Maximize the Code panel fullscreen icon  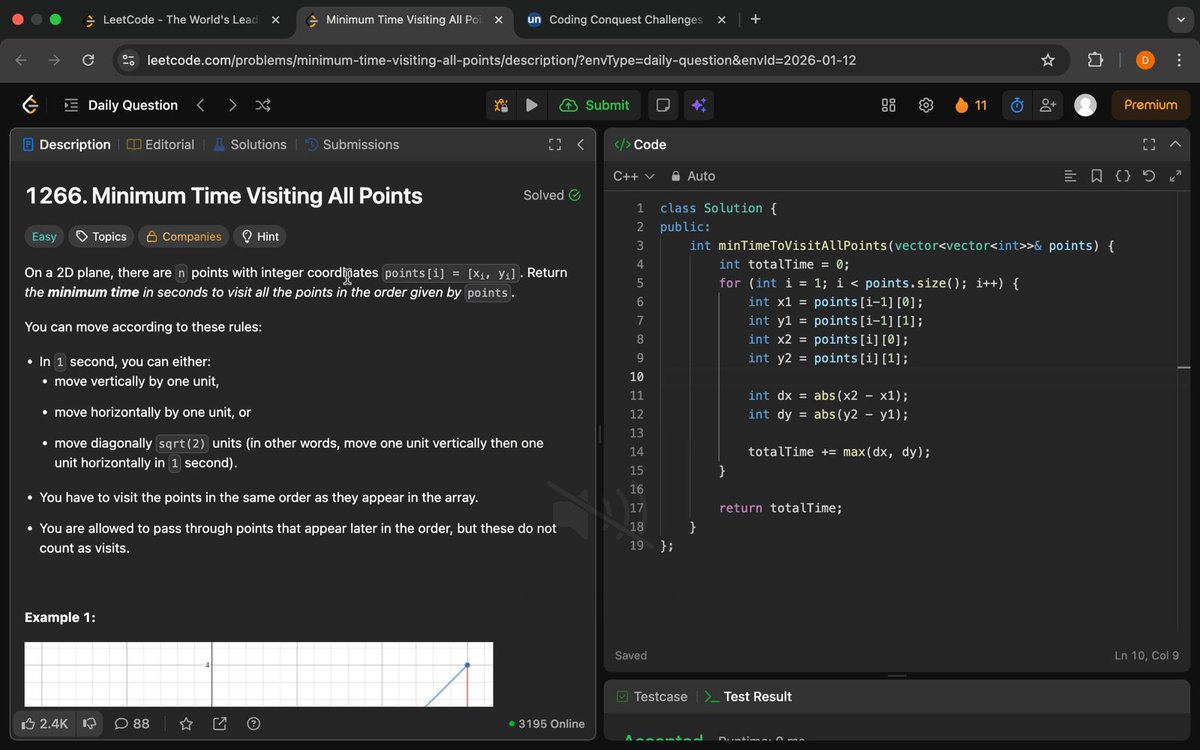[x=1149, y=145]
